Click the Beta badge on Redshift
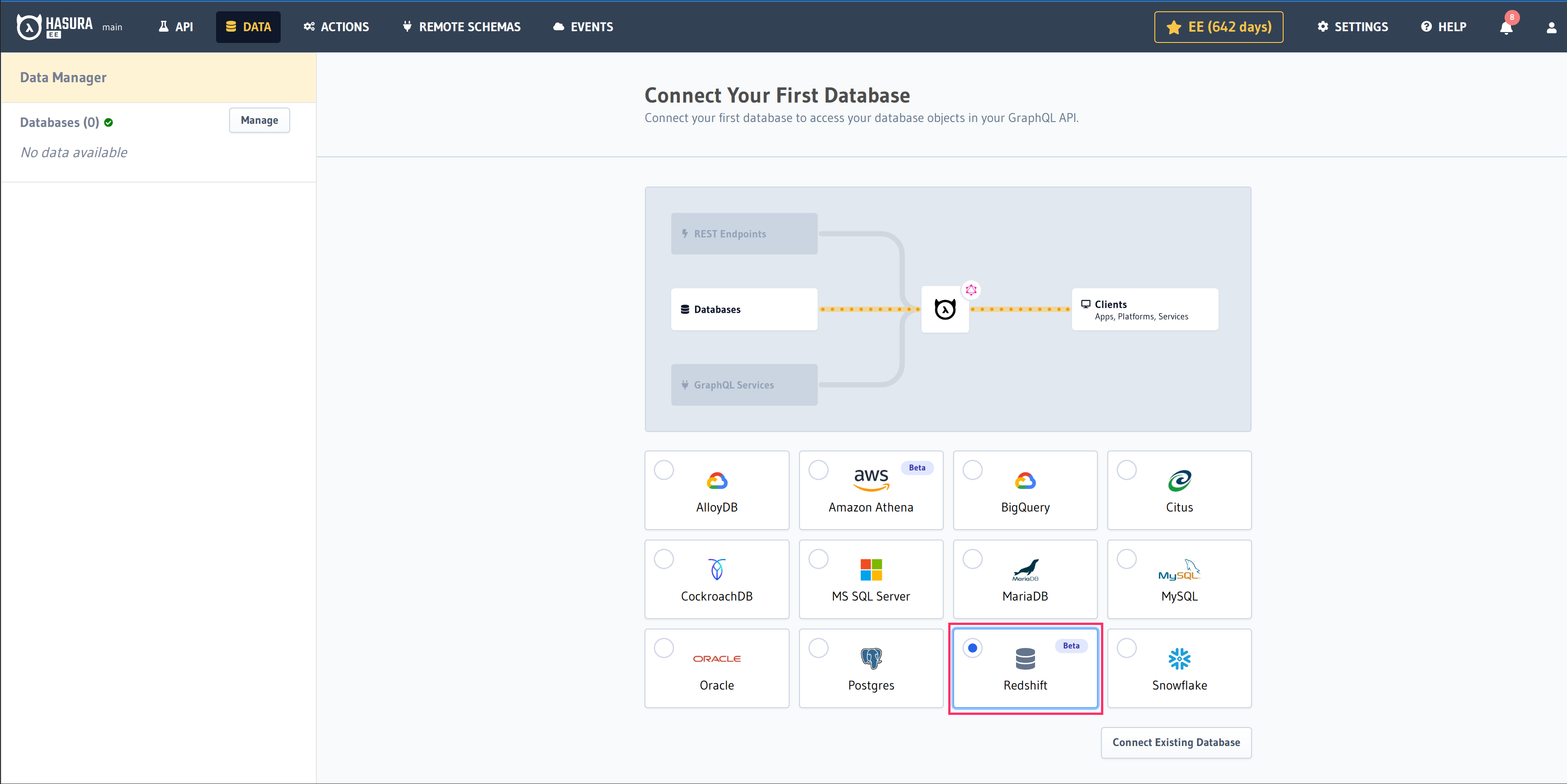1567x784 pixels. 1071,645
